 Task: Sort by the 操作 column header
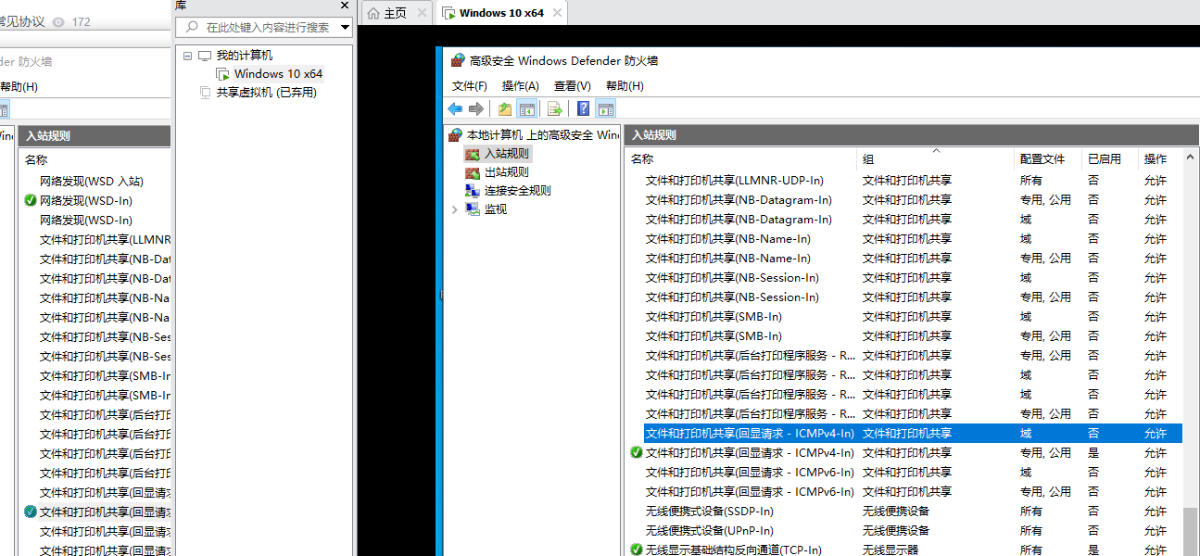(1160, 159)
